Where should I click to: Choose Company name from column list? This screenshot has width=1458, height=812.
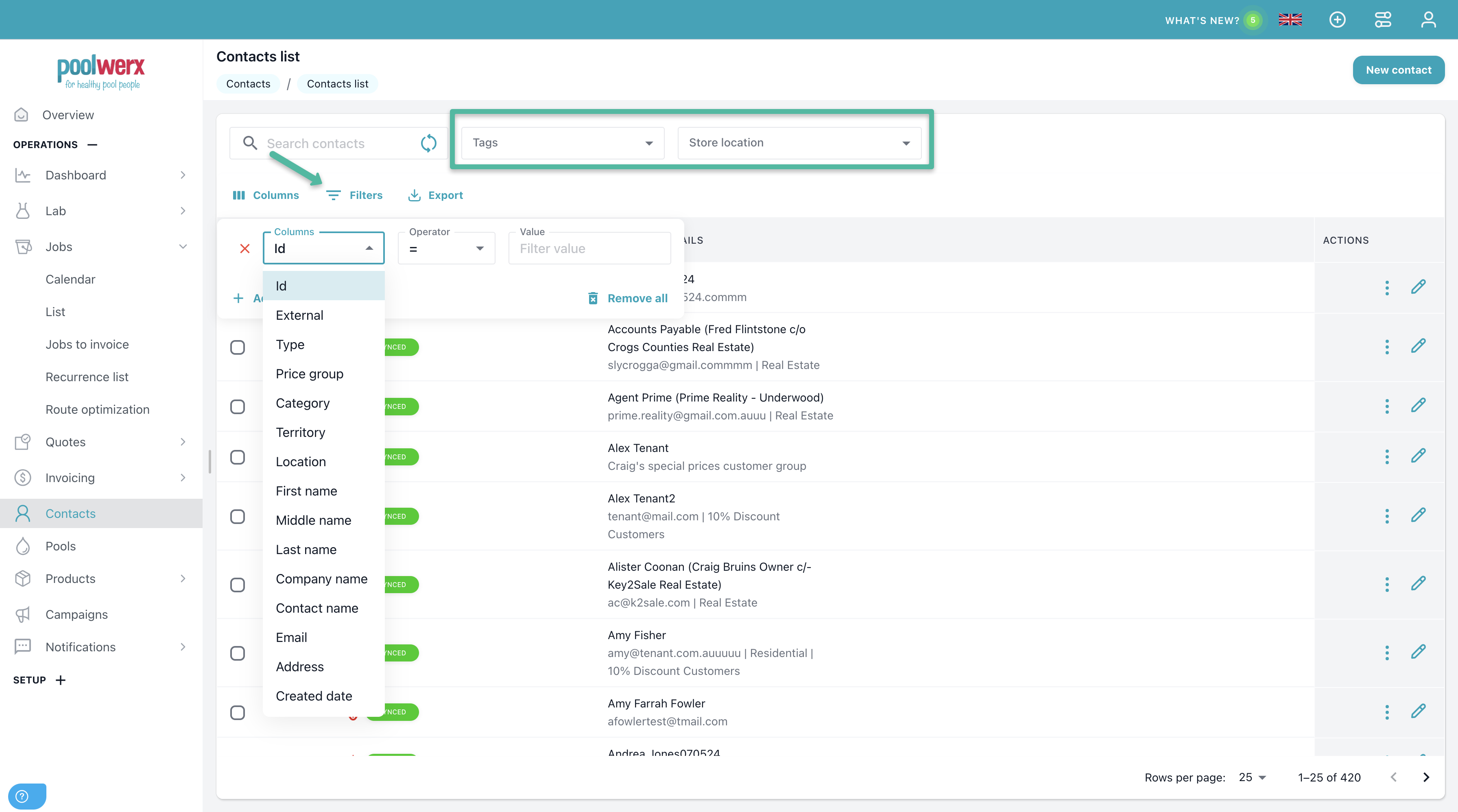(x=321, y=578)
